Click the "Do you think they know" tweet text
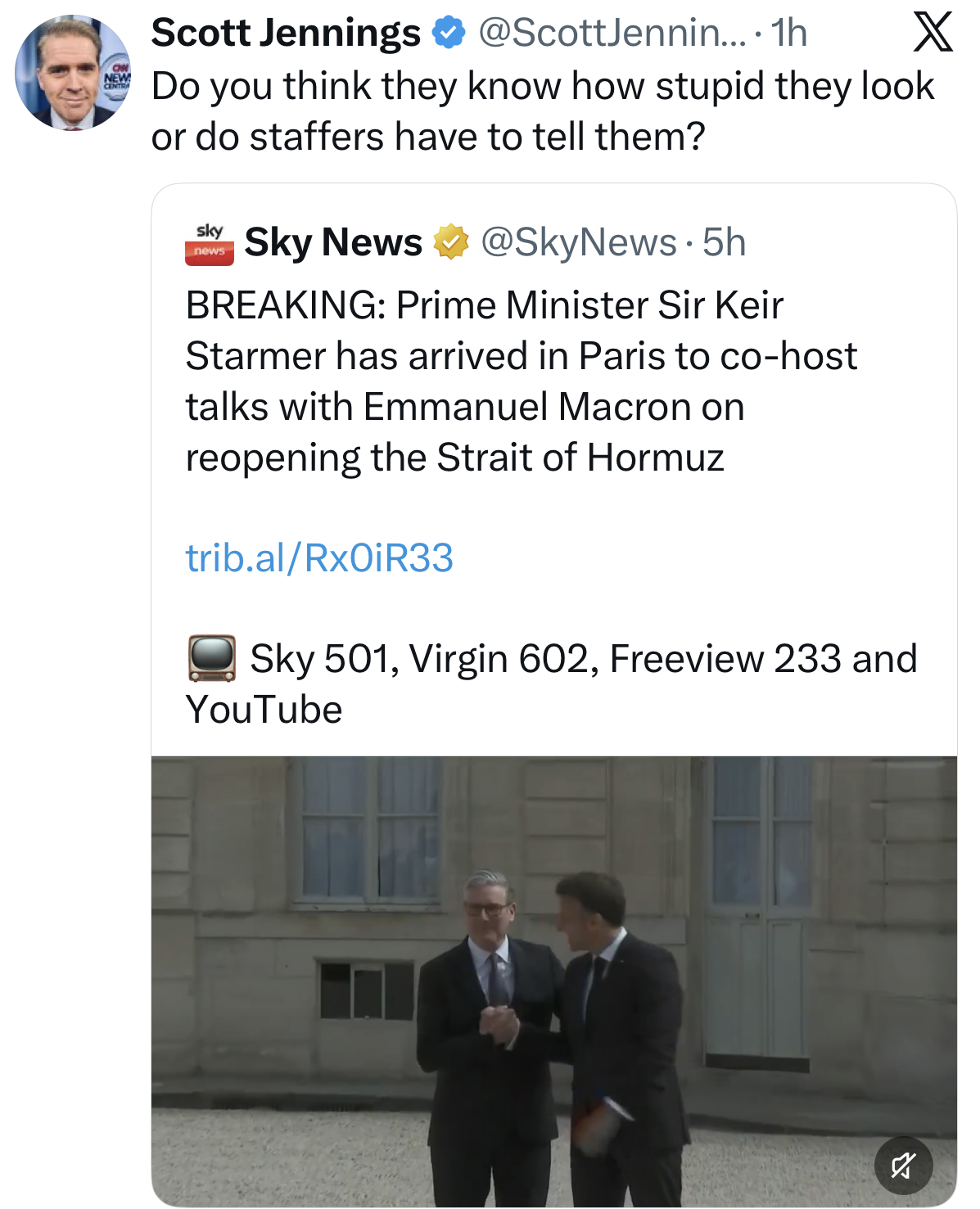Image resolution: width=980 pixels, height=1209 pixels. [542, 86]
